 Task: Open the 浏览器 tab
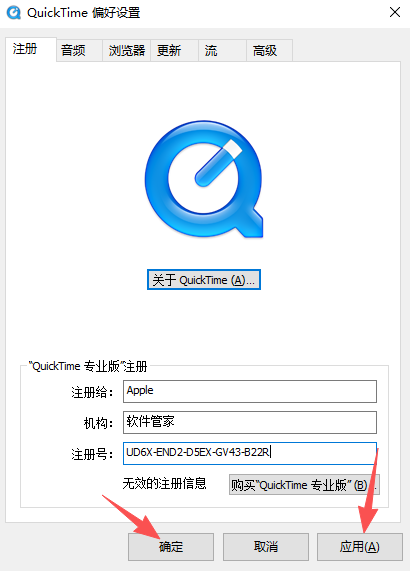pyautogui.click(x=126, y=50)
